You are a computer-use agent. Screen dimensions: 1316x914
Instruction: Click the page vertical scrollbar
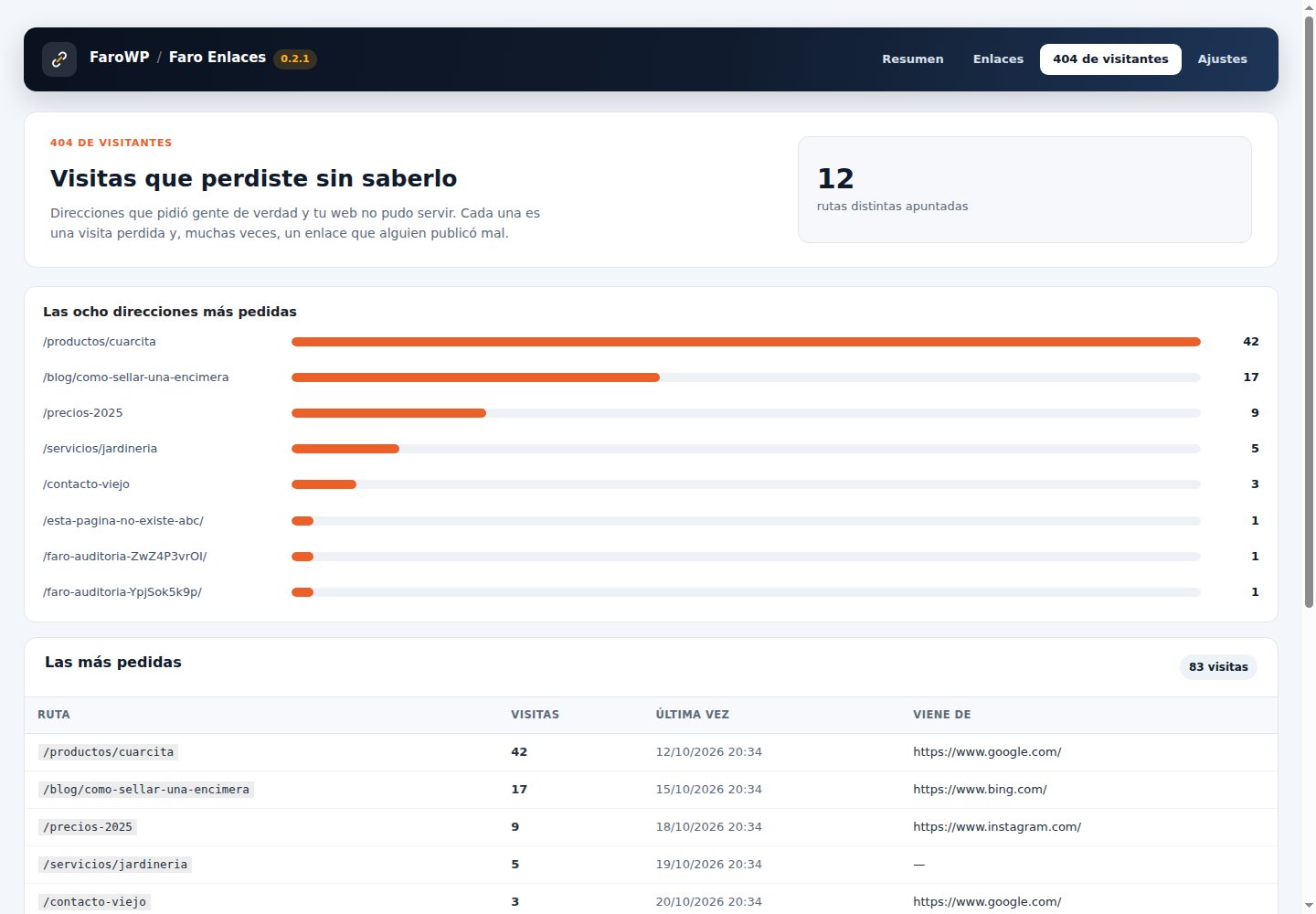1308,311
